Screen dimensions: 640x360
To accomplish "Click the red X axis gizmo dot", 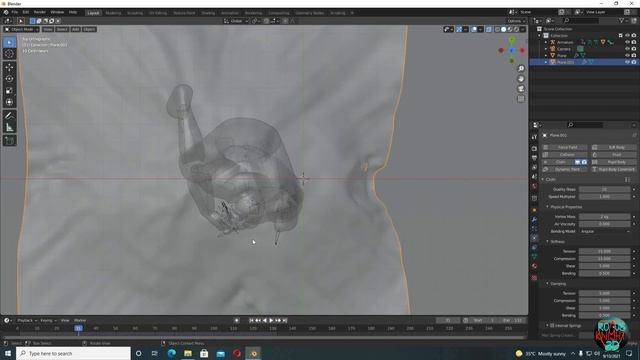I will (522, 50).
